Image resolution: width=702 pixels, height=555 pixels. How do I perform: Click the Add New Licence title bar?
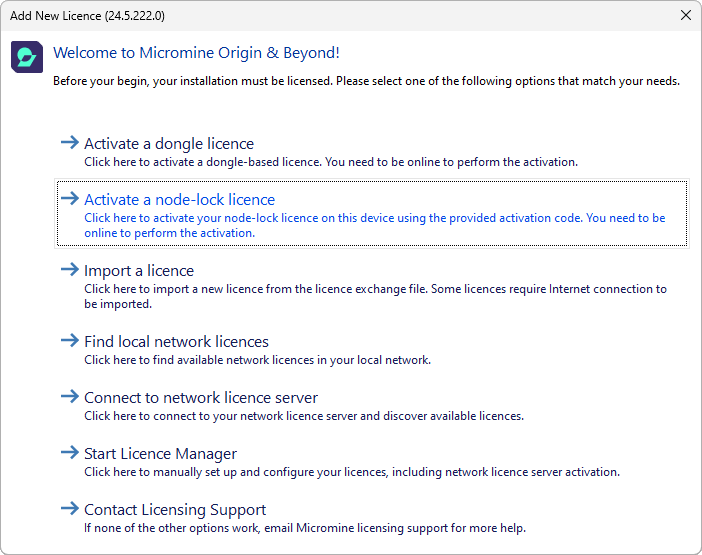point(300,15)
